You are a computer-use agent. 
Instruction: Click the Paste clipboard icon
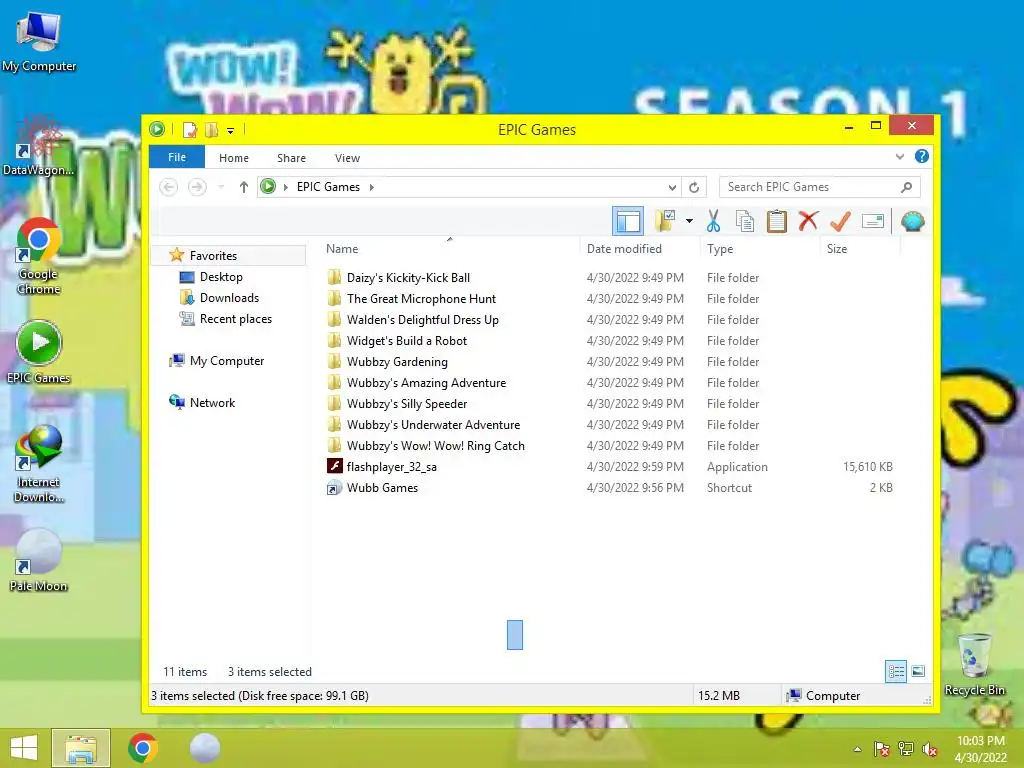tap(776, 221)
